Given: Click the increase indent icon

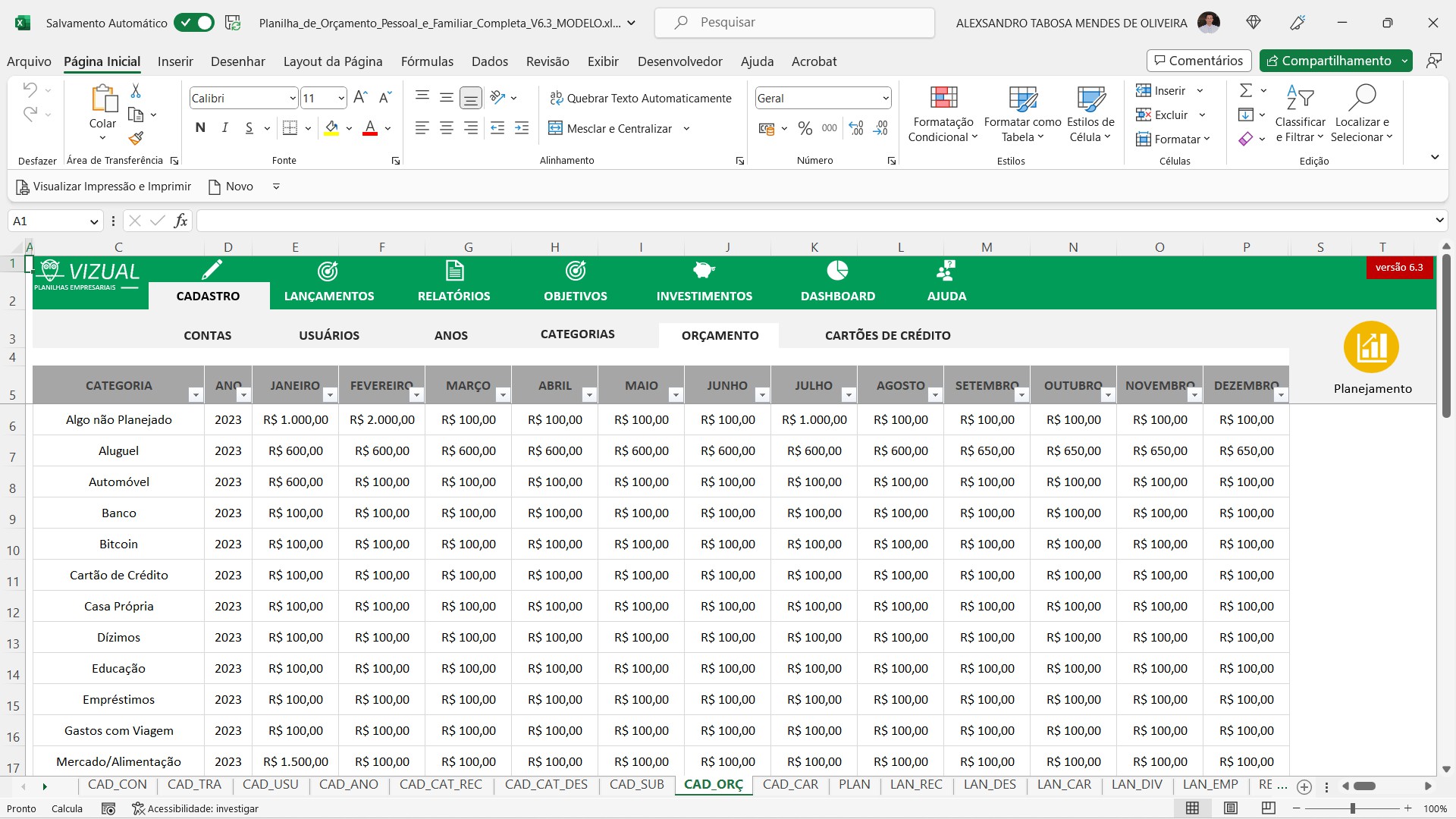Looking at the screenshot, I should tap(522, 128).
